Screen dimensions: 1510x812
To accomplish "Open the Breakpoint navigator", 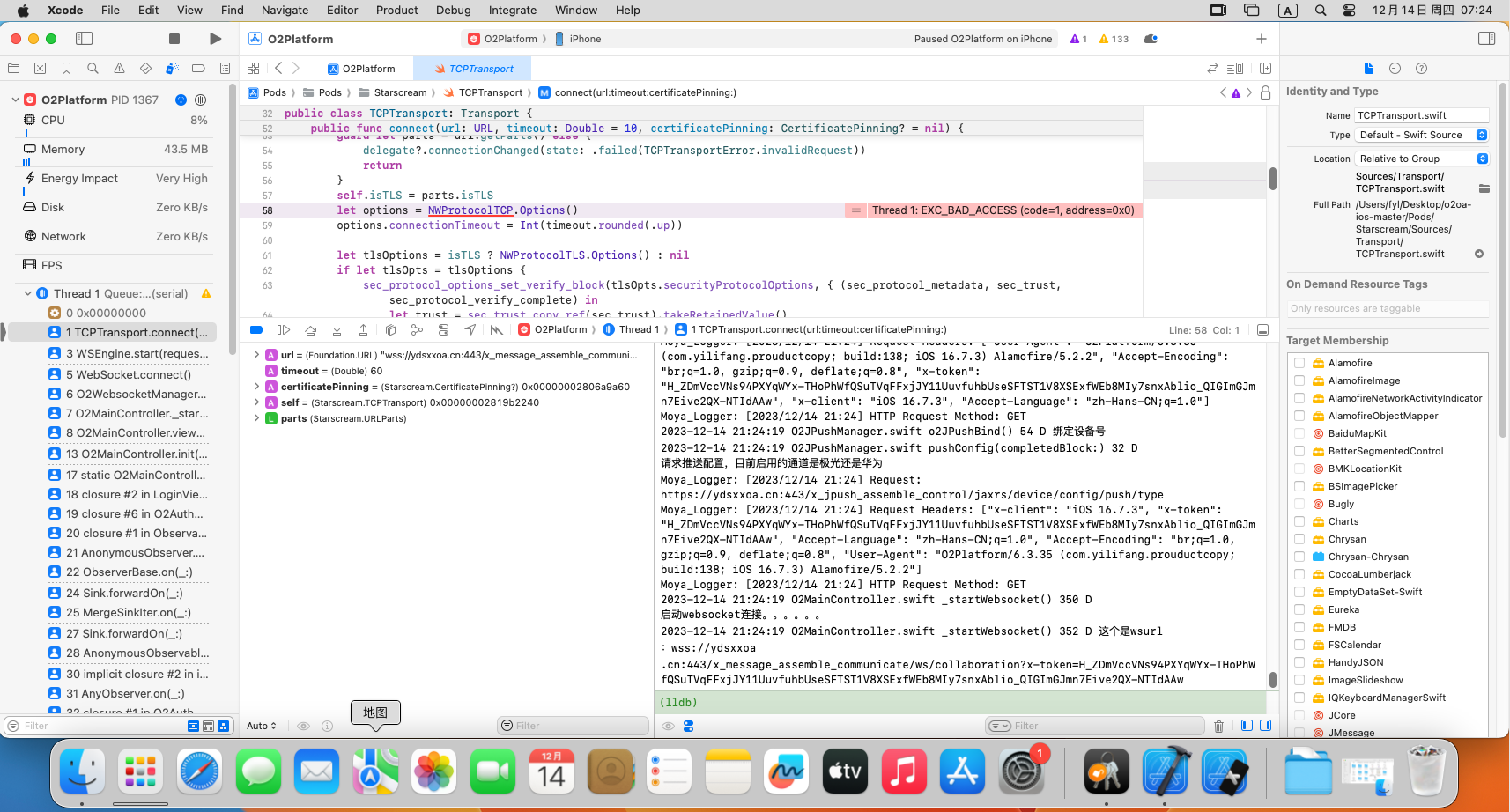I will [x=198, y=69].
